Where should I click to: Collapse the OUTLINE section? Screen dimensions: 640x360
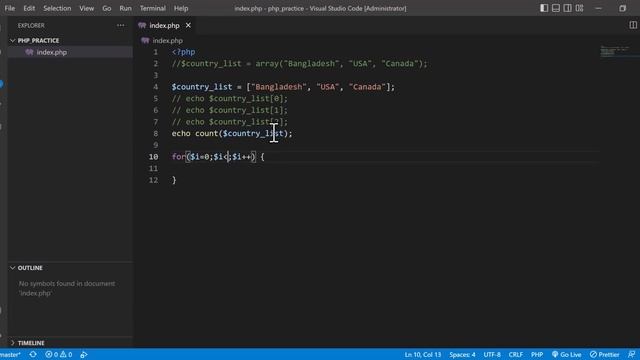30,268
